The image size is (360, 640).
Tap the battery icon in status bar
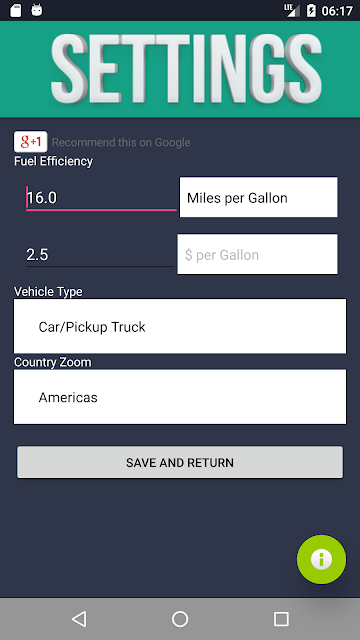tap(311, 11)
